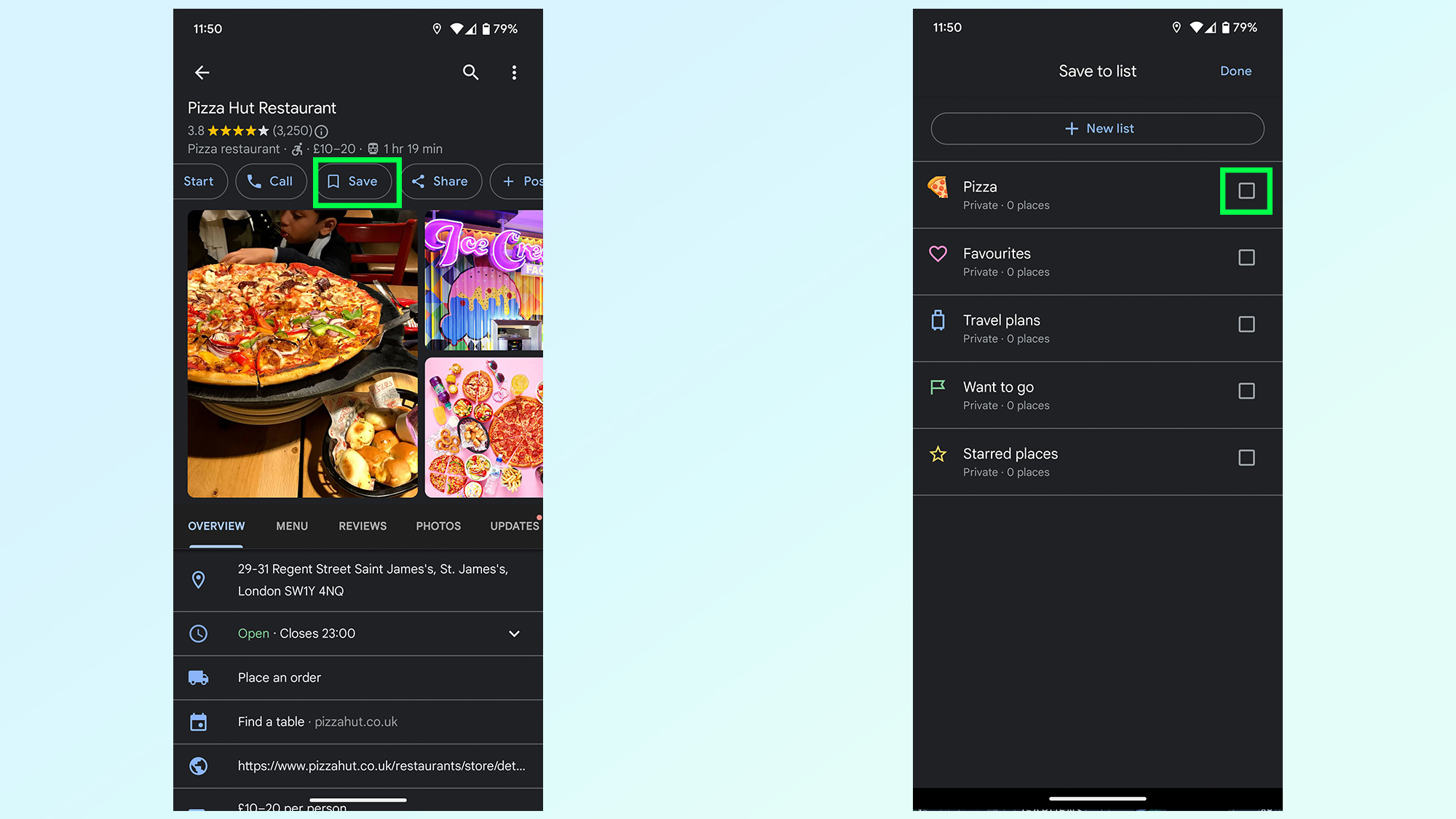Click the delivery truck Place an order icon
This screenshot has width=1456, height=819.
point(197,677)
